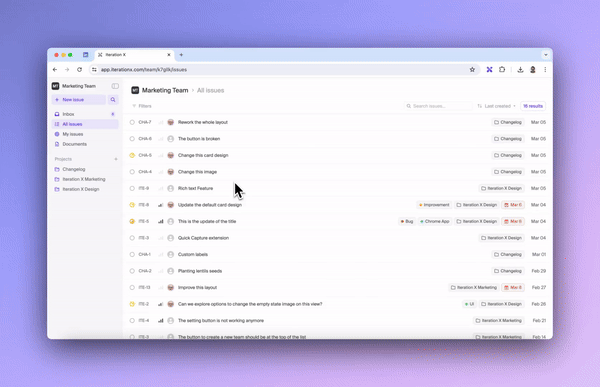Bookmark the page with the star icon
600x387 pixels.
tap(472, 70)
